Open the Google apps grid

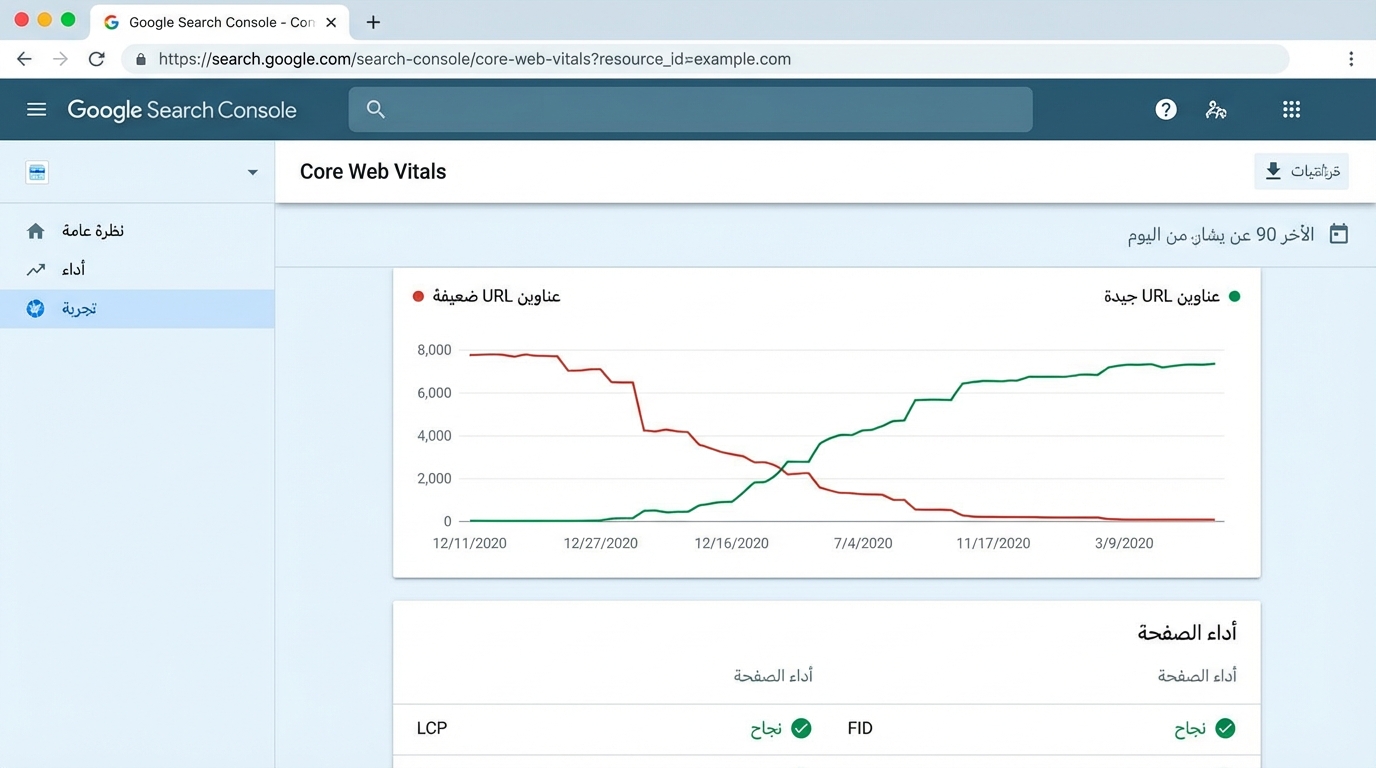tap(1291, 110)
